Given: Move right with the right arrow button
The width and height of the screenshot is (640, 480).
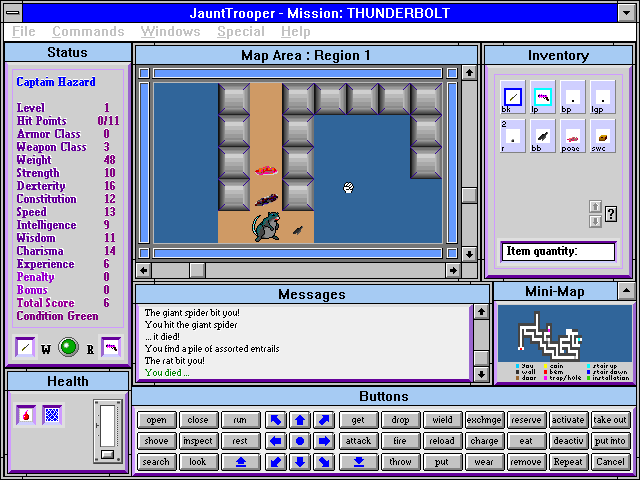Looking at the screenshot, I should point(324,441).
